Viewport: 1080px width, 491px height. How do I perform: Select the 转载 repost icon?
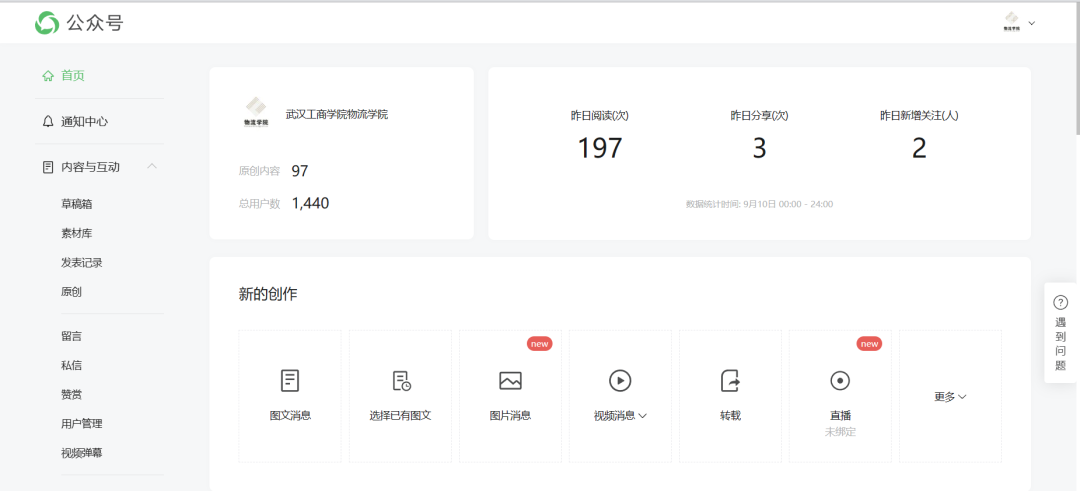tap(730, 381)
